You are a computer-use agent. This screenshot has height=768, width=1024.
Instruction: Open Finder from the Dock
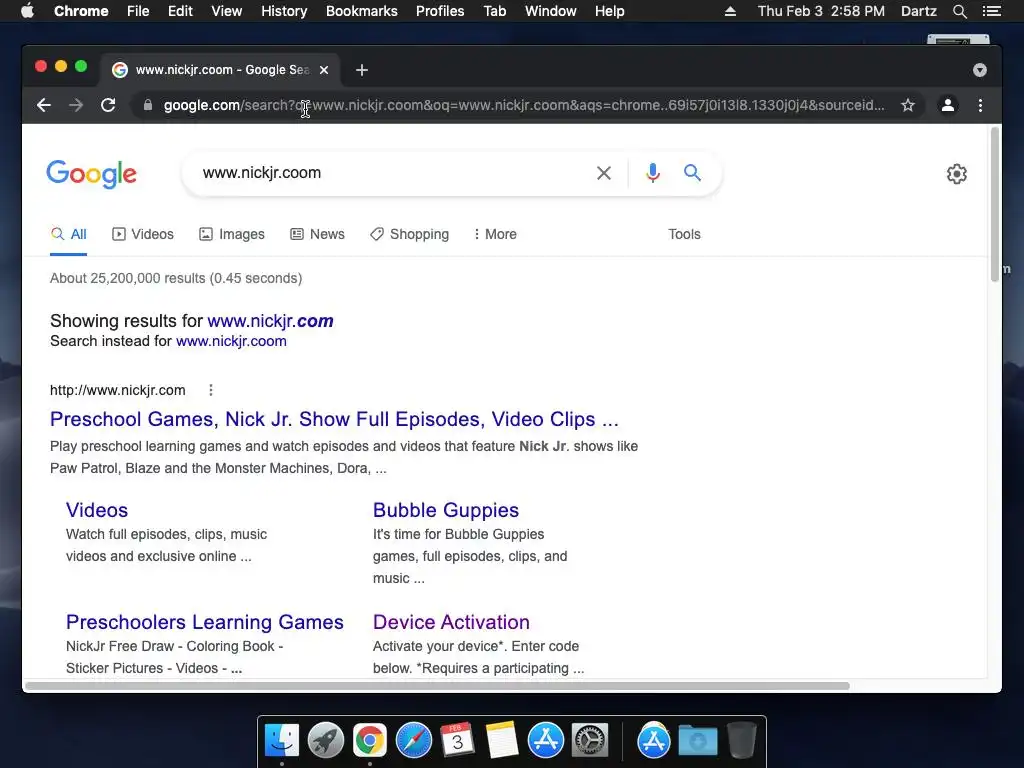coord(282,741)
